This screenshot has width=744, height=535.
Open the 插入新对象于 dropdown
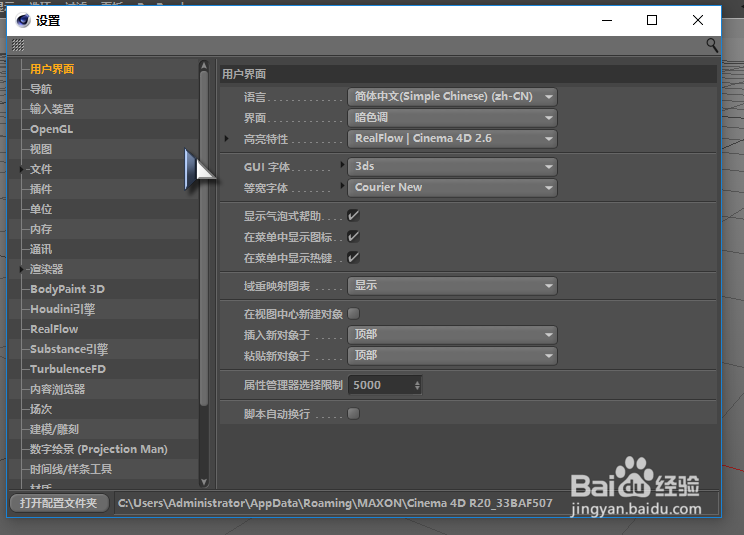tap(452, 335)
